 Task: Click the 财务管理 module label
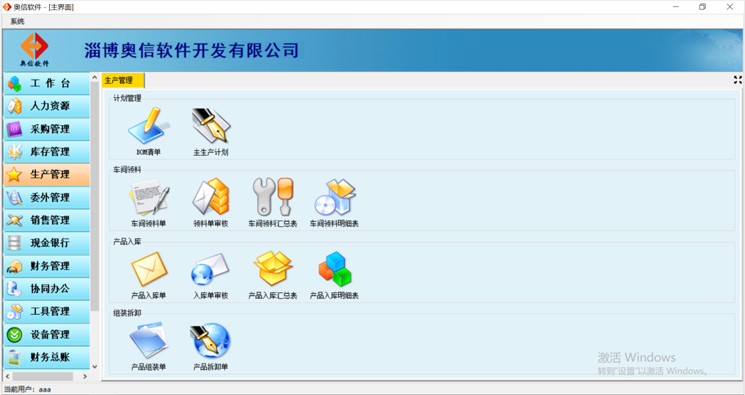[x=50, y=266]
